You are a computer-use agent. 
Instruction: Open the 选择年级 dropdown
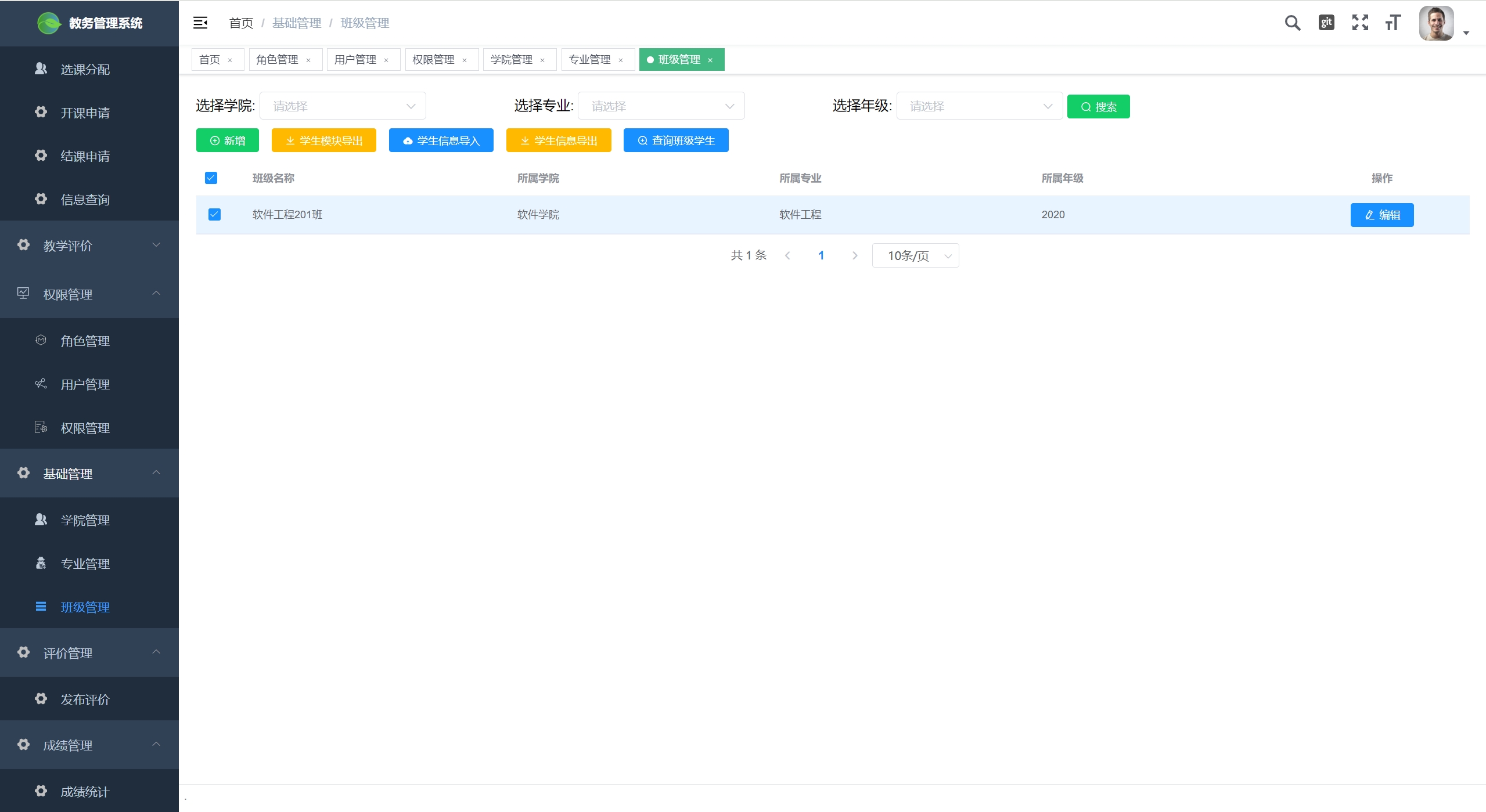pos(979,106)
